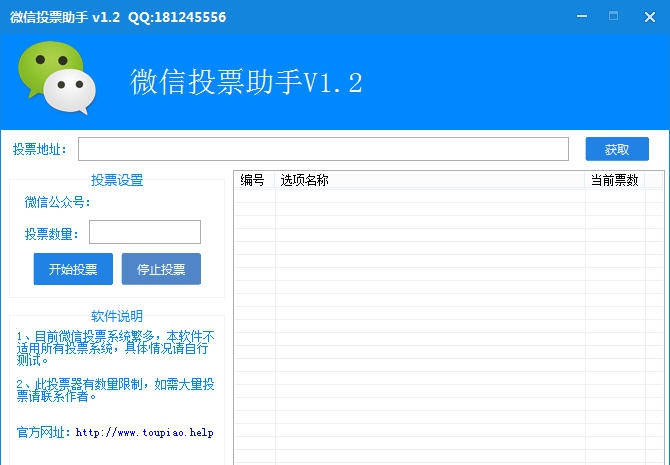This screenshot has height=465, width=670.
Task: Click the 投票地址 input field
Action: click(x=323, y=149)
